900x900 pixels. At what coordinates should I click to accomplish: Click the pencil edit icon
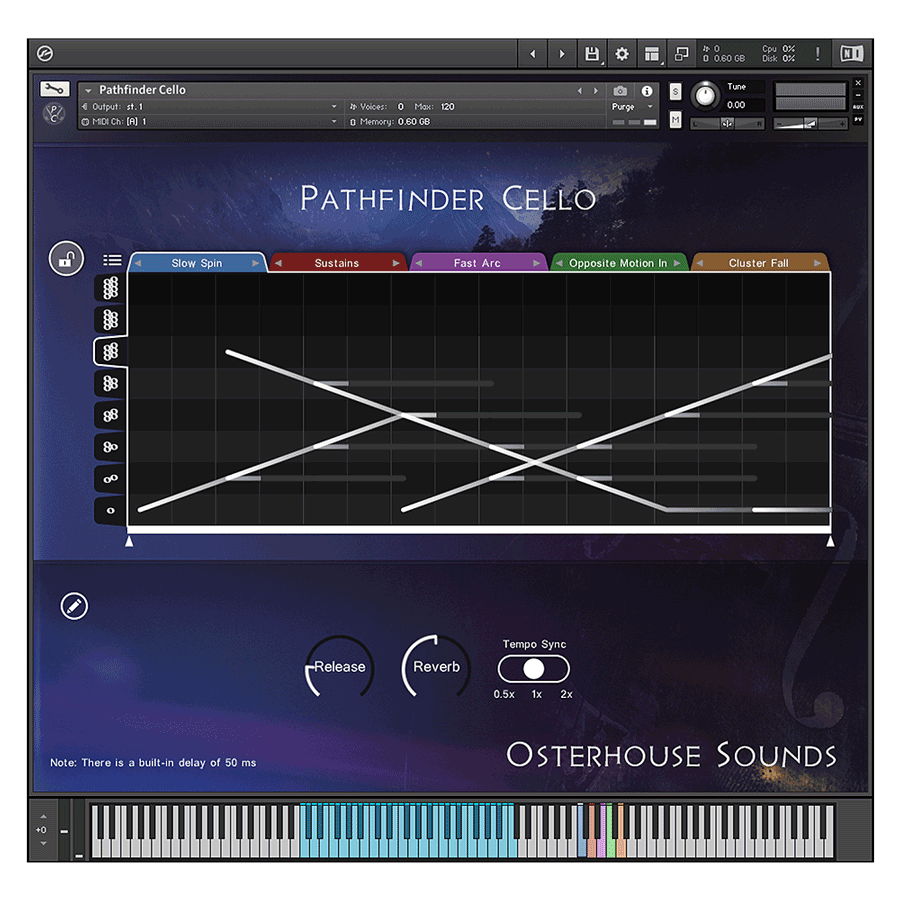click(75, 606)
